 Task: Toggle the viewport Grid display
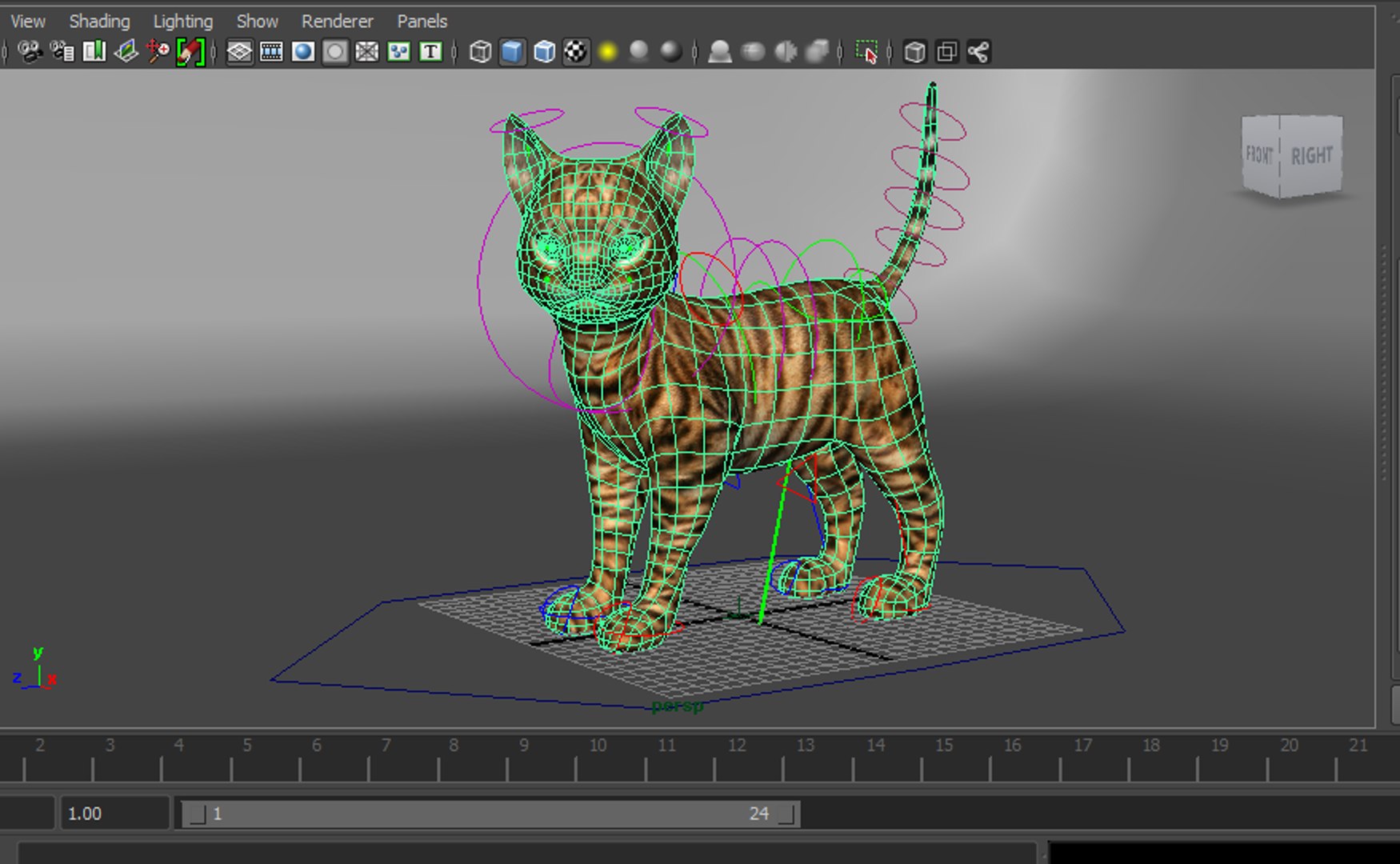pos(239,52)
